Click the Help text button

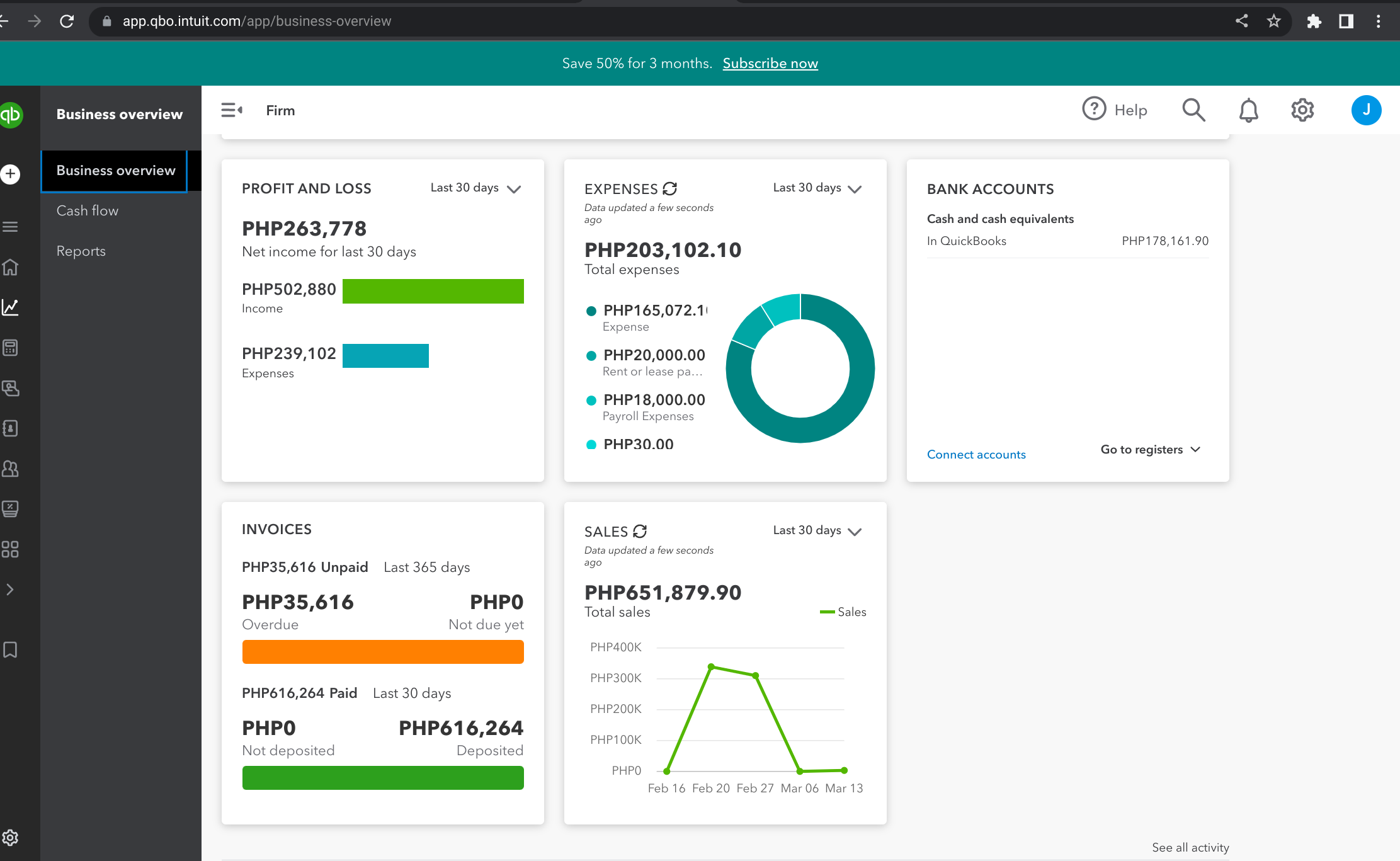point(1130,110)
